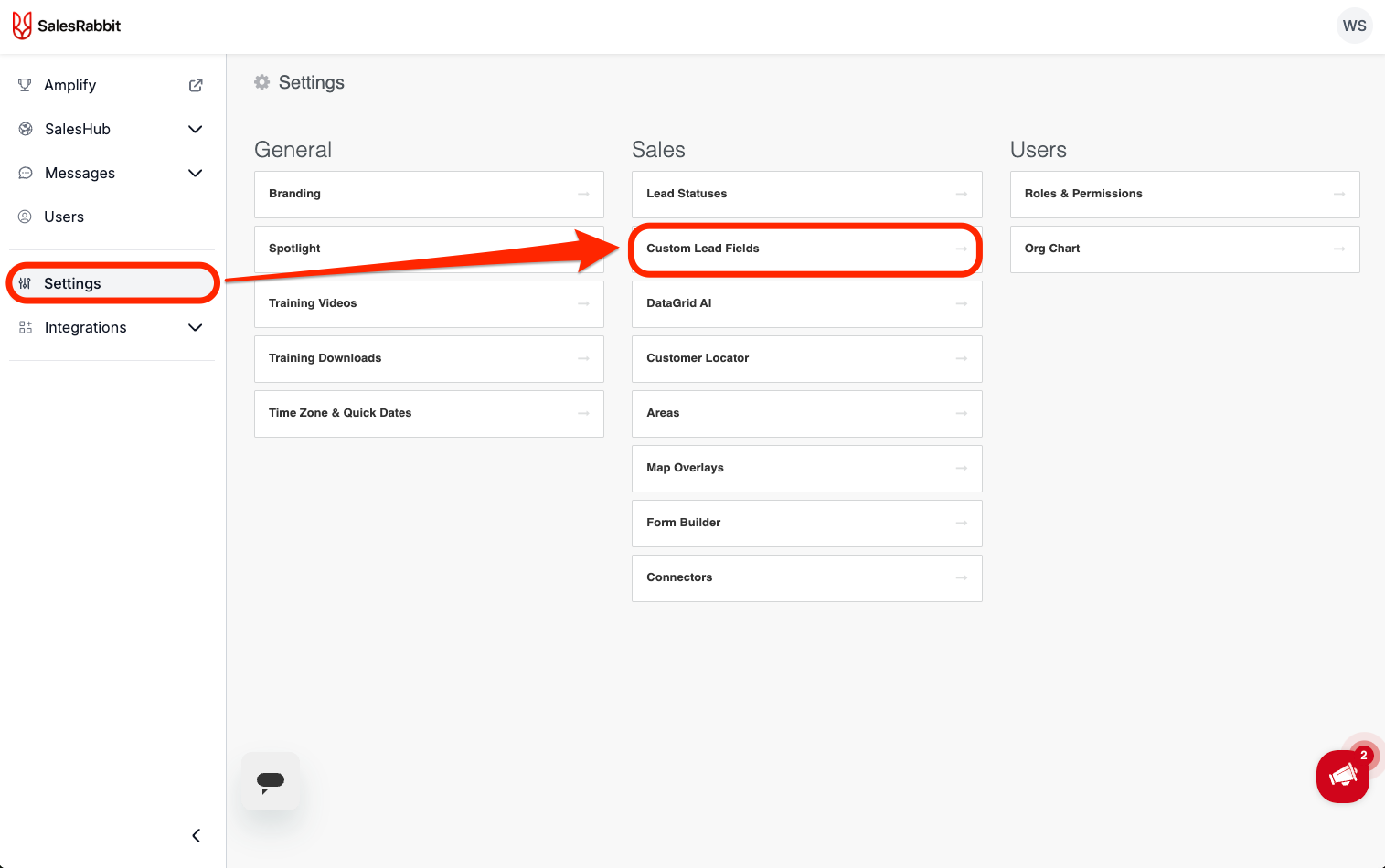Open Customer Locator settings
This screenshot has height=868, width=1385.
pyautogui.click(x=807, y=358)
